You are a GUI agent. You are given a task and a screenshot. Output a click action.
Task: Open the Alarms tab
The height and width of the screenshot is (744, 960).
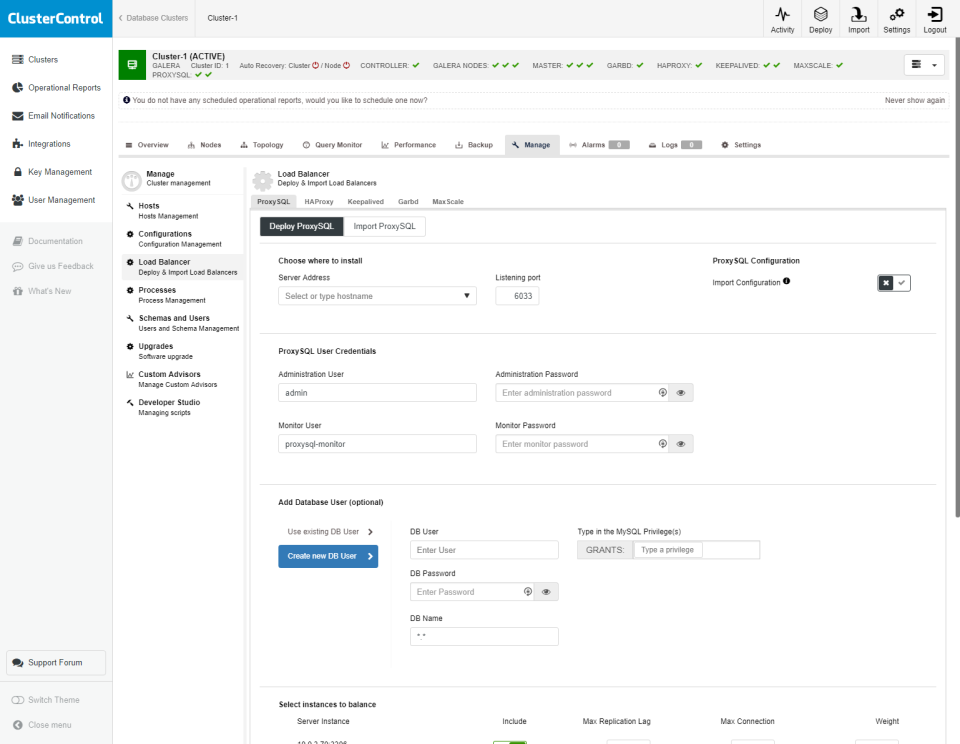click(599, 145)
